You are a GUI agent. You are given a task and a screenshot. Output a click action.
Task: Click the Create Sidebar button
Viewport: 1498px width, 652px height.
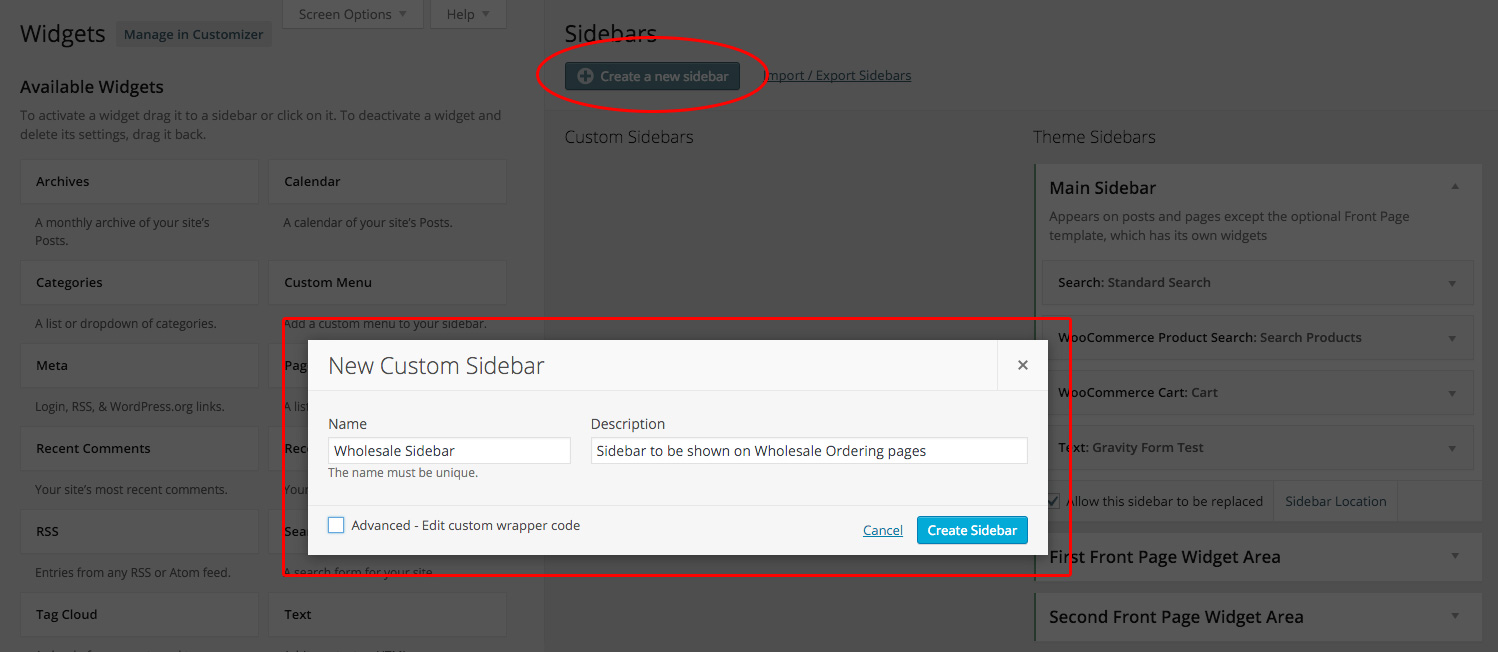(971, 530)
